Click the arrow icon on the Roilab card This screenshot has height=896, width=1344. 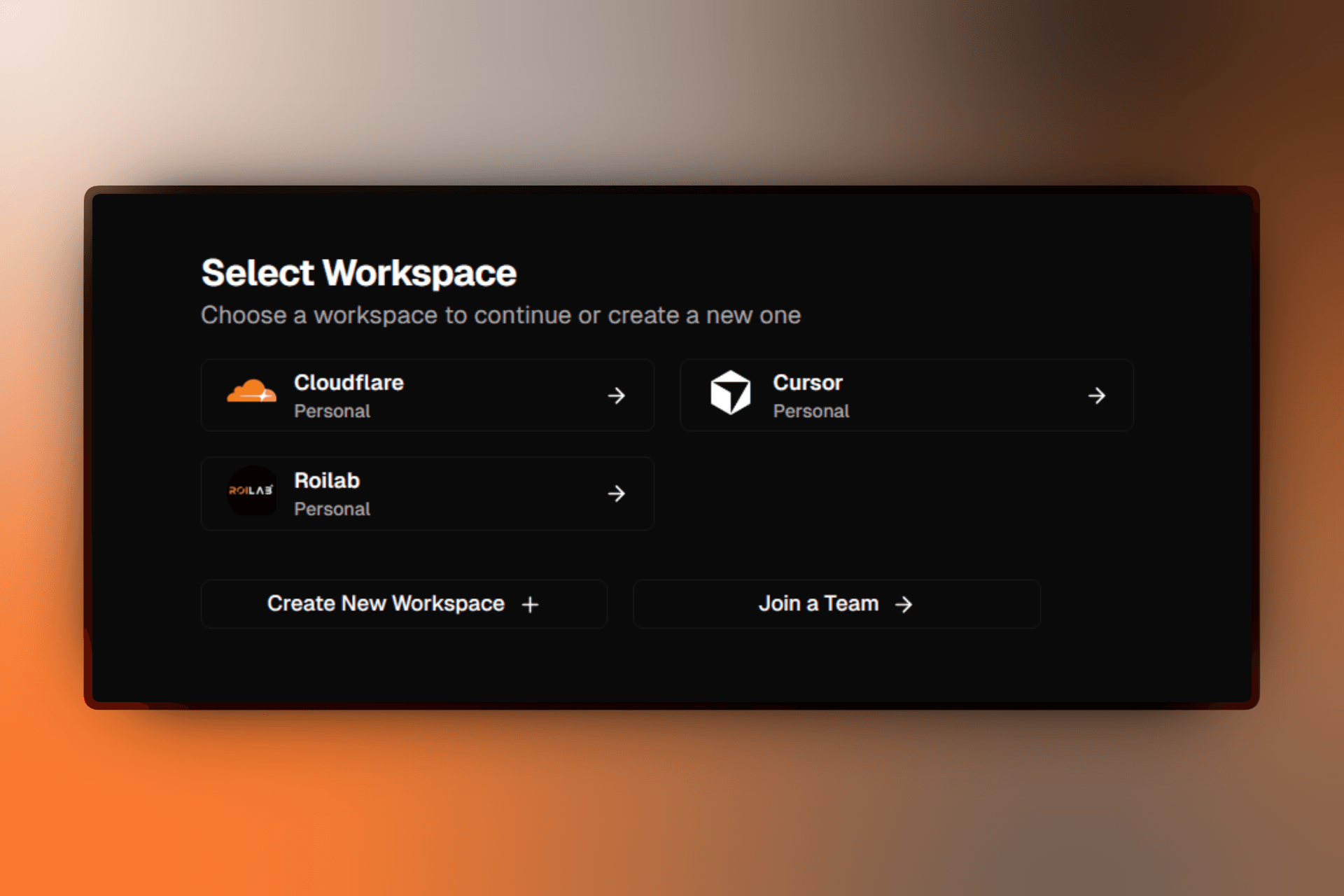[617, 493]
